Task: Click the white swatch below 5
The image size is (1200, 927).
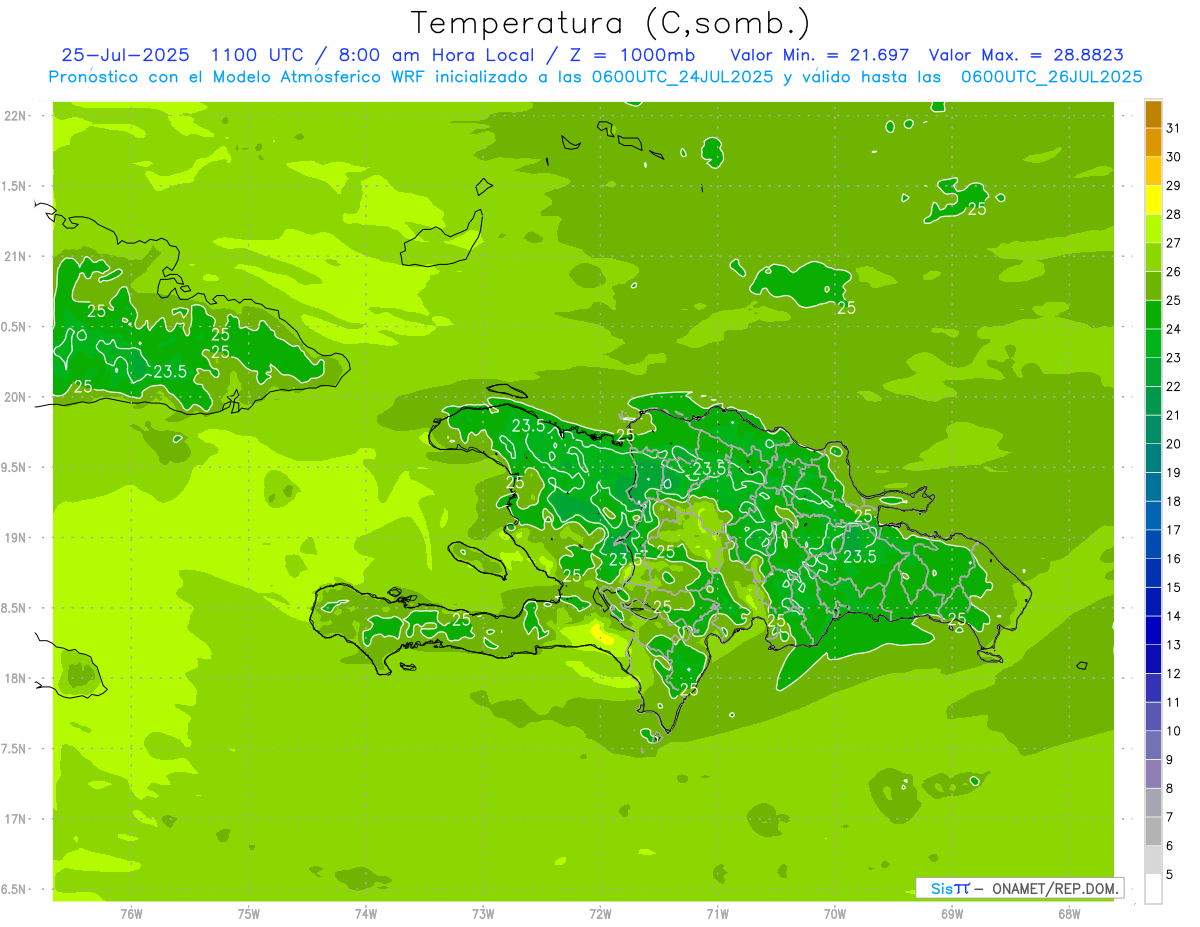Action: 1153,889
